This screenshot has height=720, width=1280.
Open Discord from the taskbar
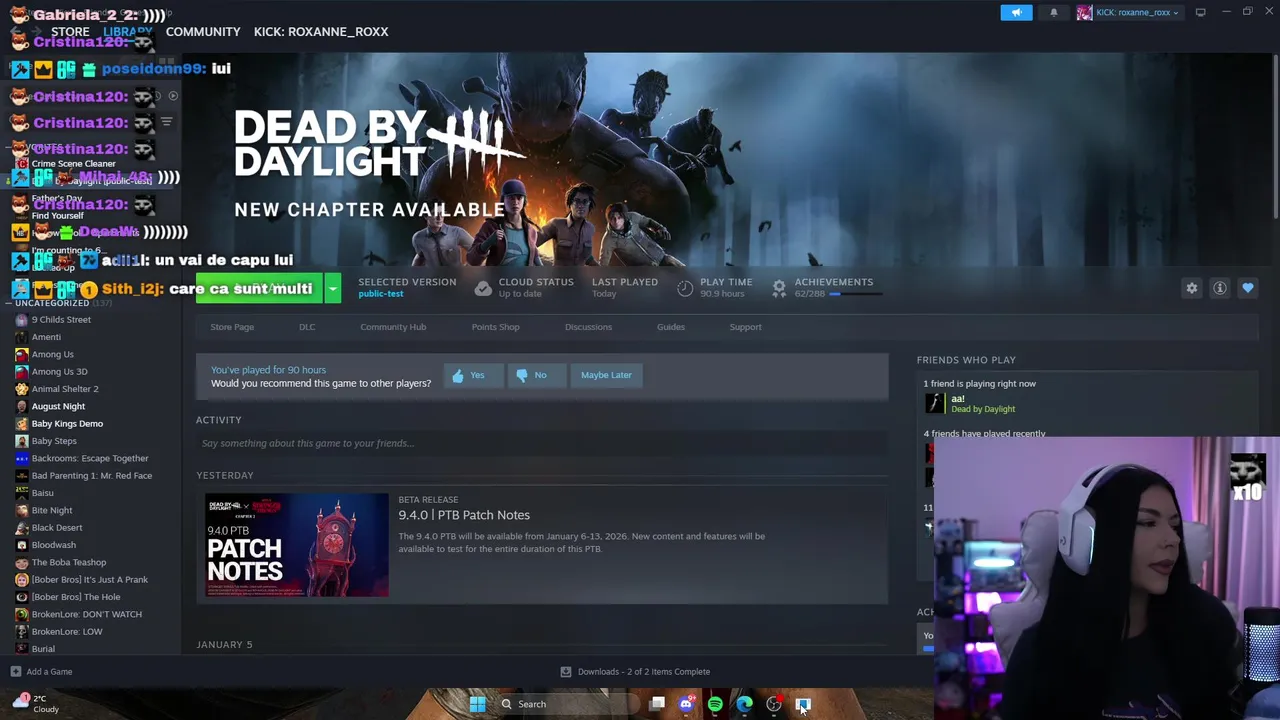point(686,704)
